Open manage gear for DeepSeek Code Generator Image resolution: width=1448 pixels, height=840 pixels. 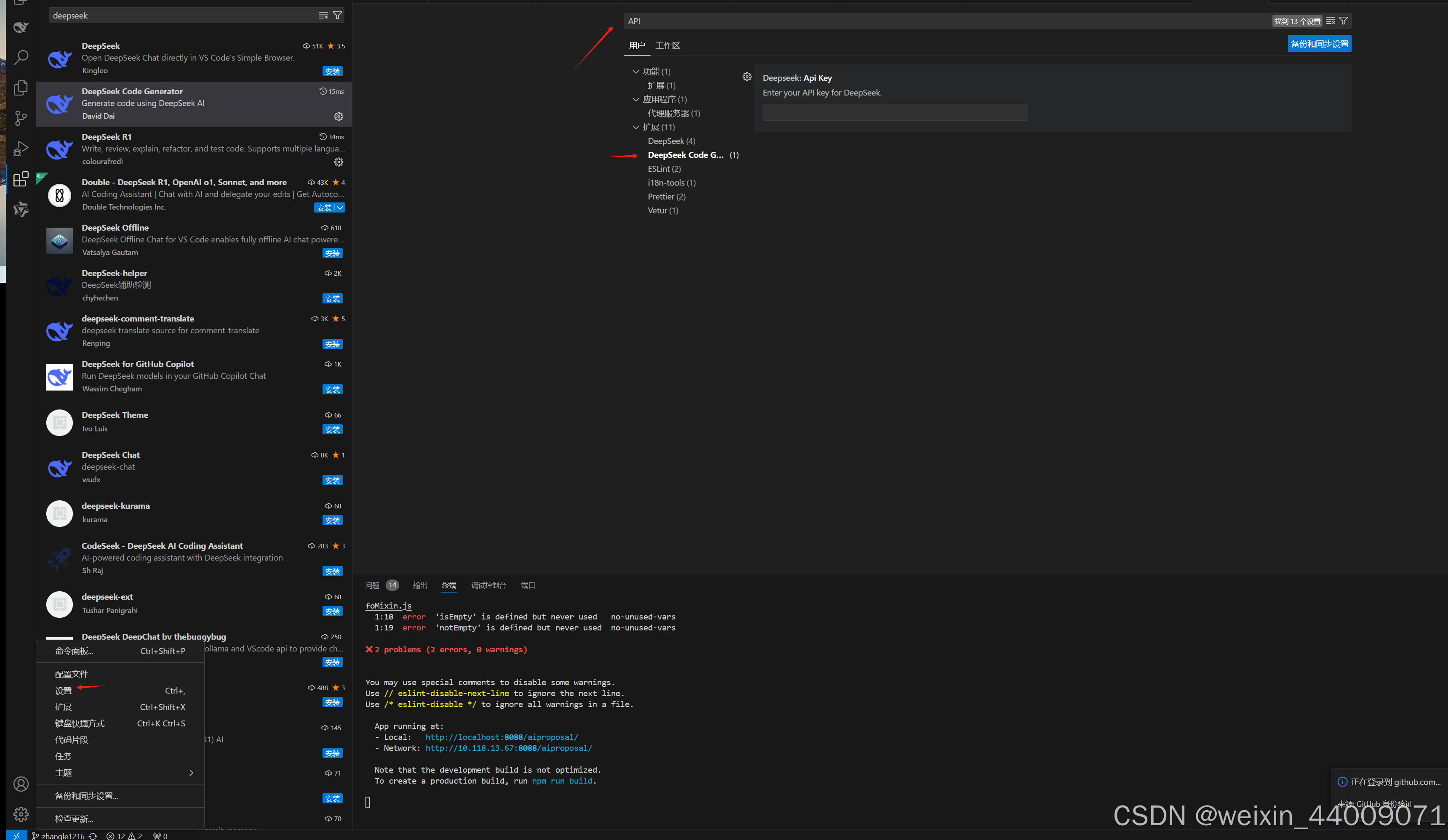point(339,117)
